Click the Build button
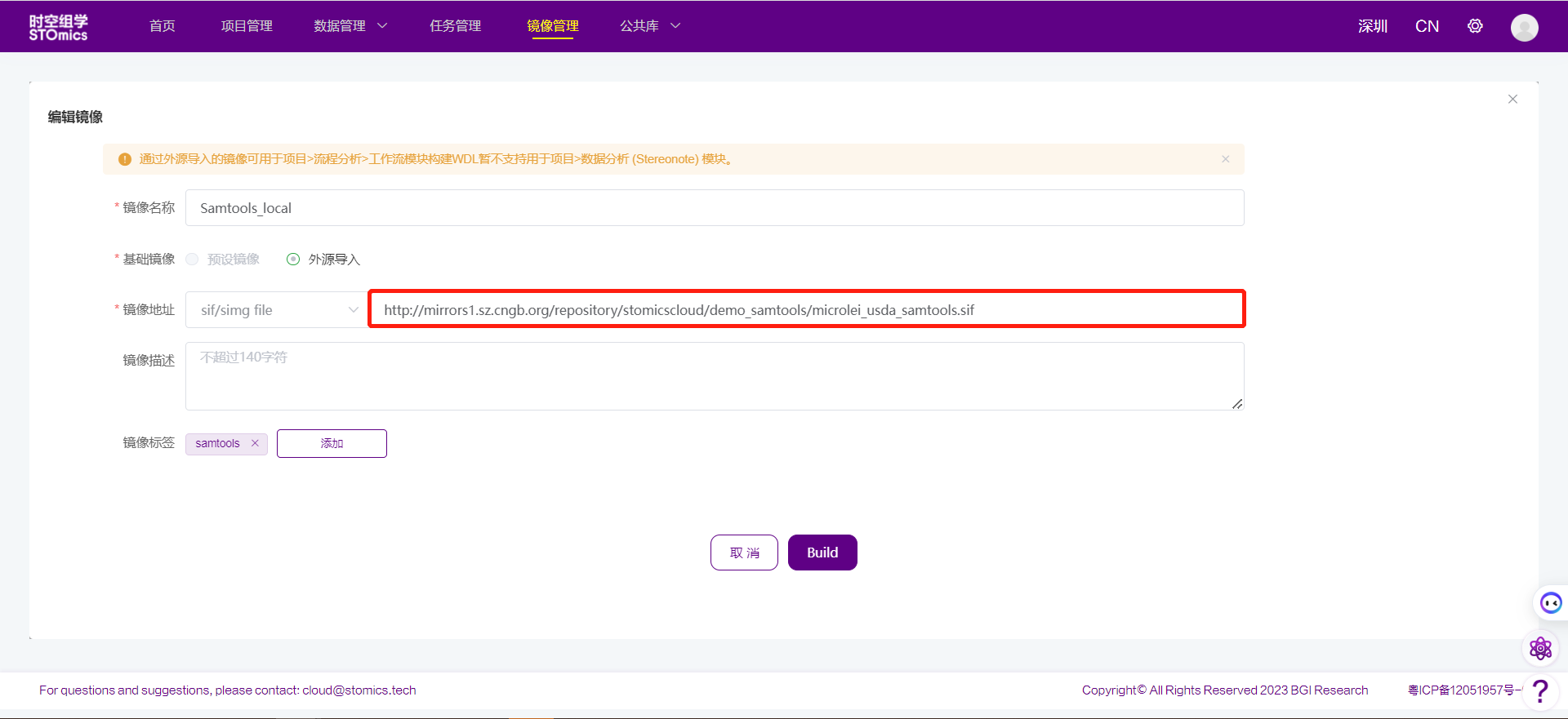1568x719 pixels. point(822,553)
